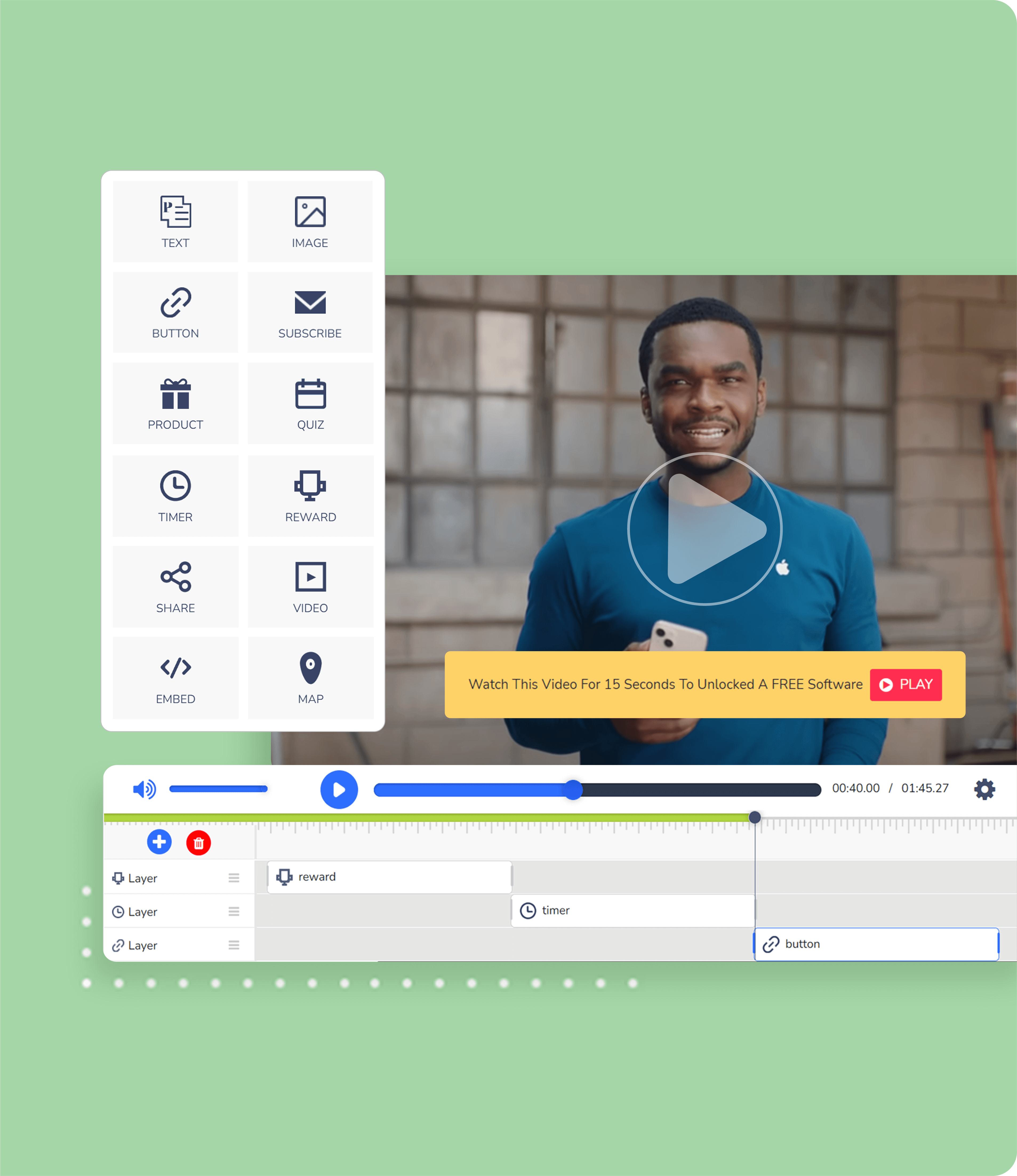Select the reward clip on the timeline
This screenshot has width=1017, height=1176.
click(390, 877)
